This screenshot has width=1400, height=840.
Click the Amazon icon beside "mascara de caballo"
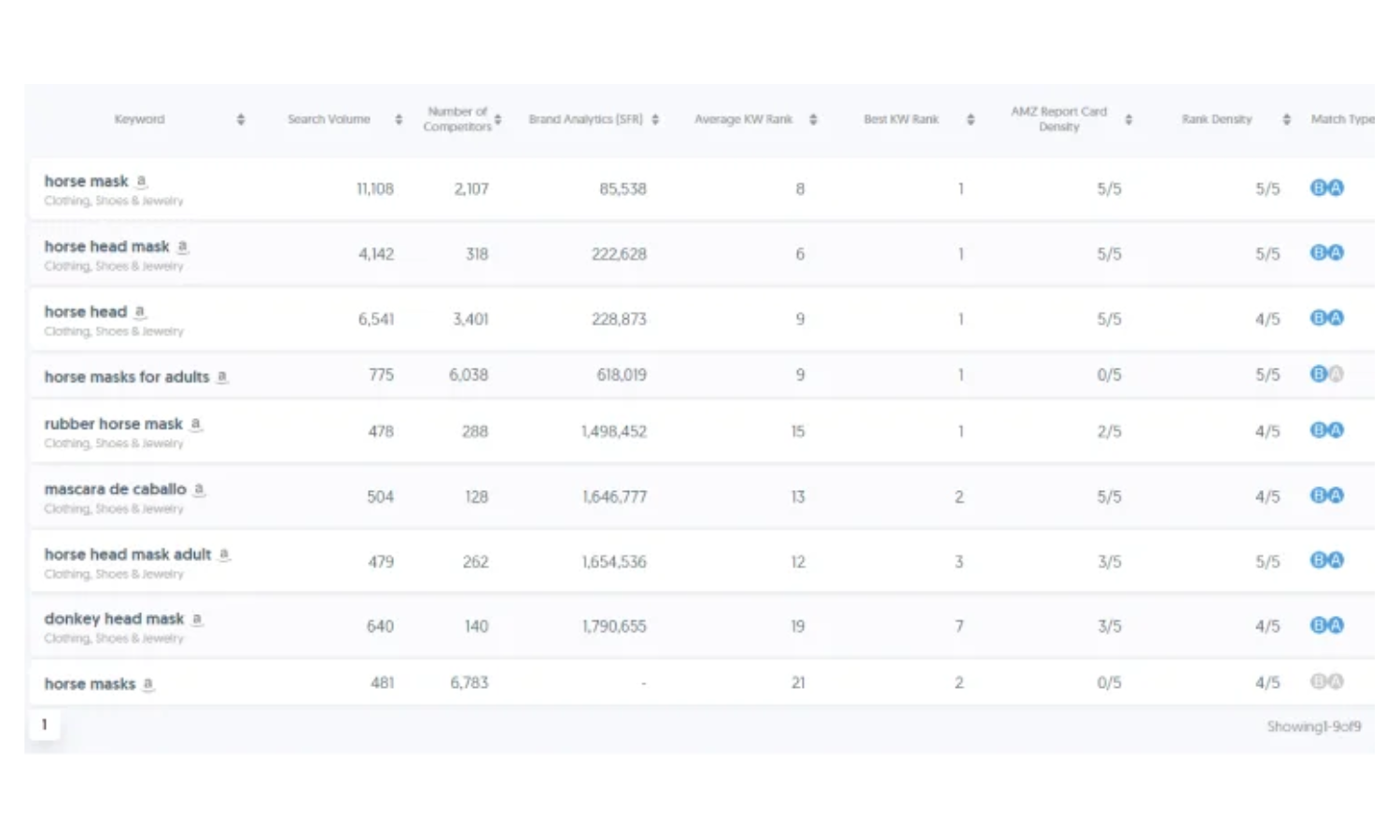(x=199, y=489)
